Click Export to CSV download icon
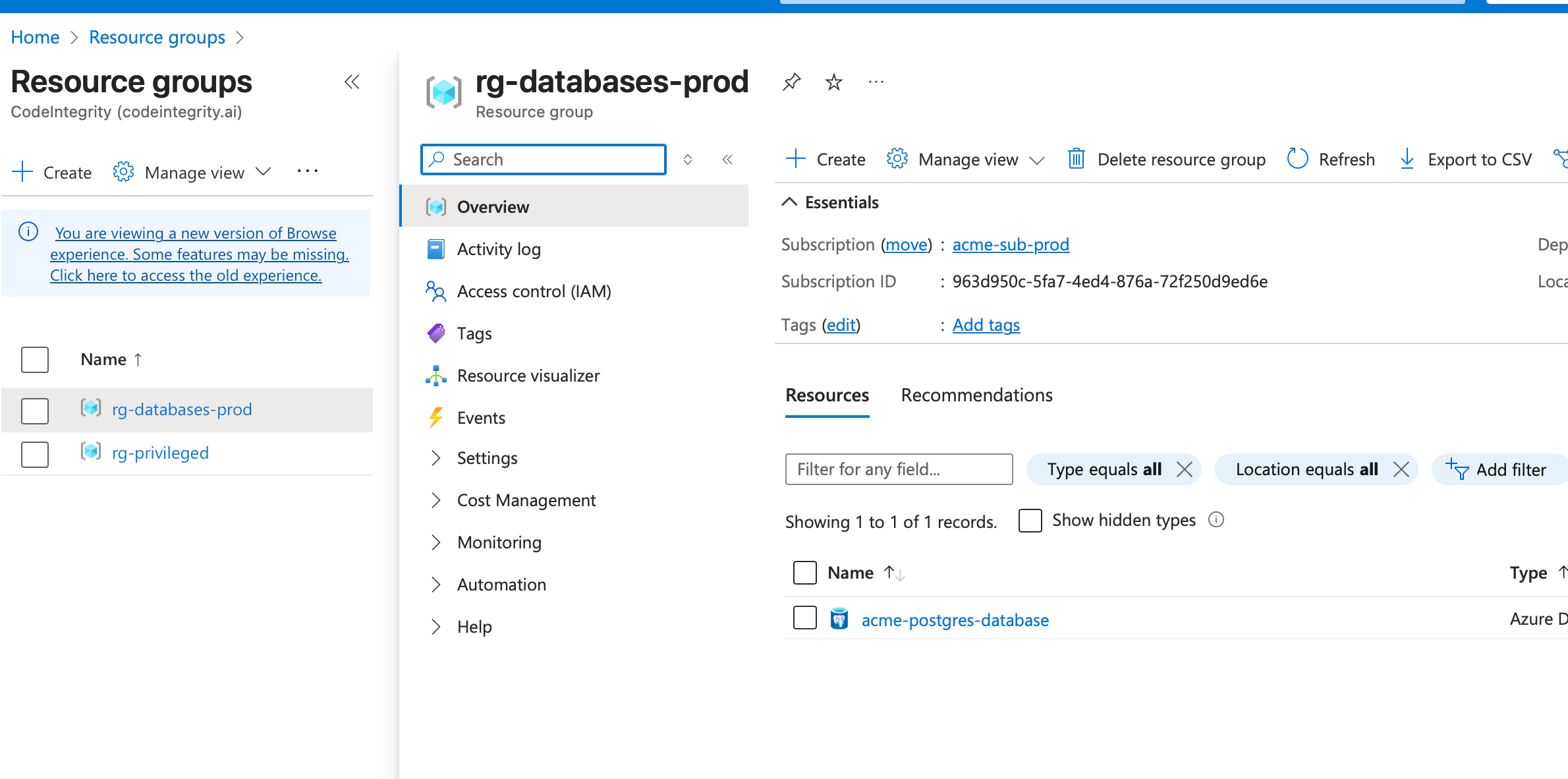 coord(1407,159)
